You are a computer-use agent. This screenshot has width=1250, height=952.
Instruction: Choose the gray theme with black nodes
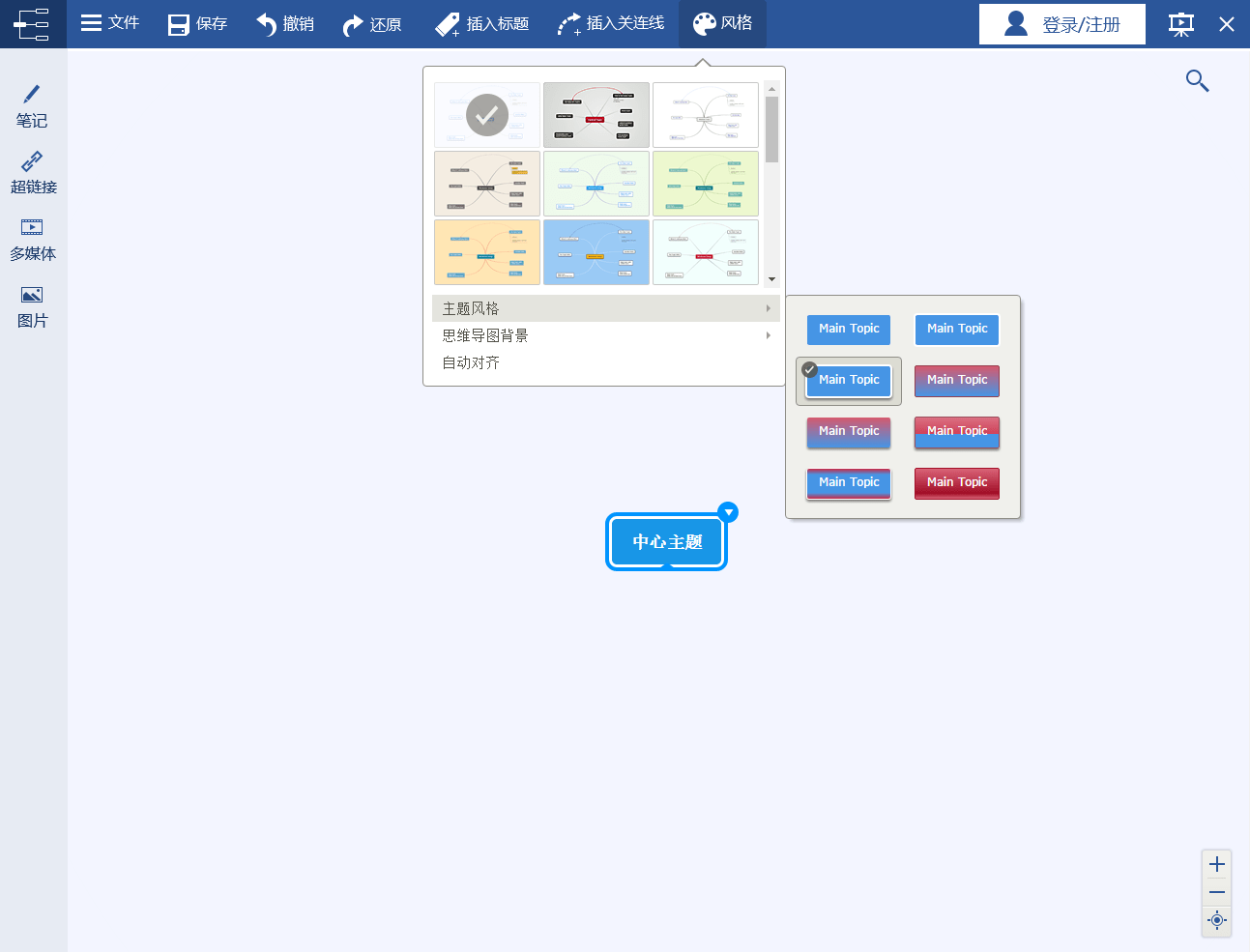(596, 115)
